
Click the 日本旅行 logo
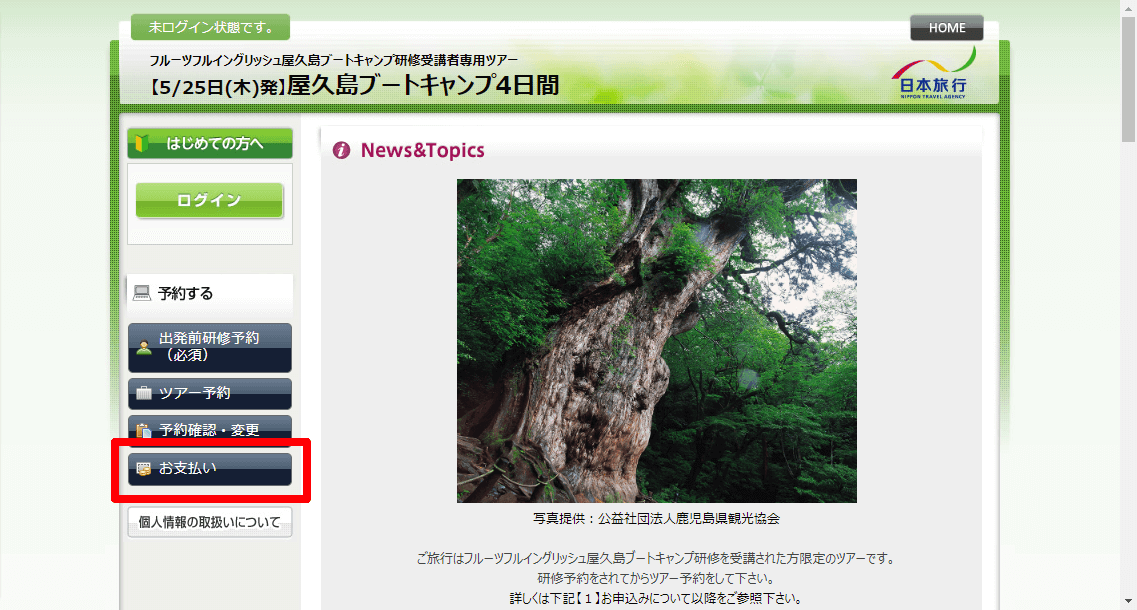click(x=933, y=73)
